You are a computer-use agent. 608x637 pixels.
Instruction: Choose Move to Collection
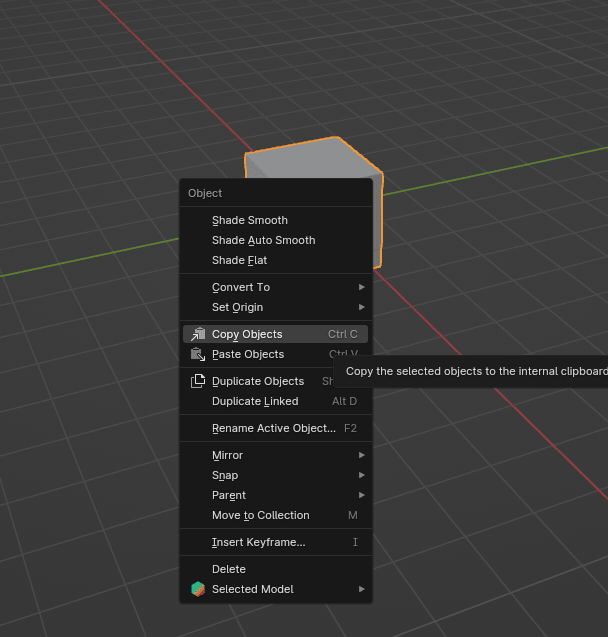[x=261, y=515]
